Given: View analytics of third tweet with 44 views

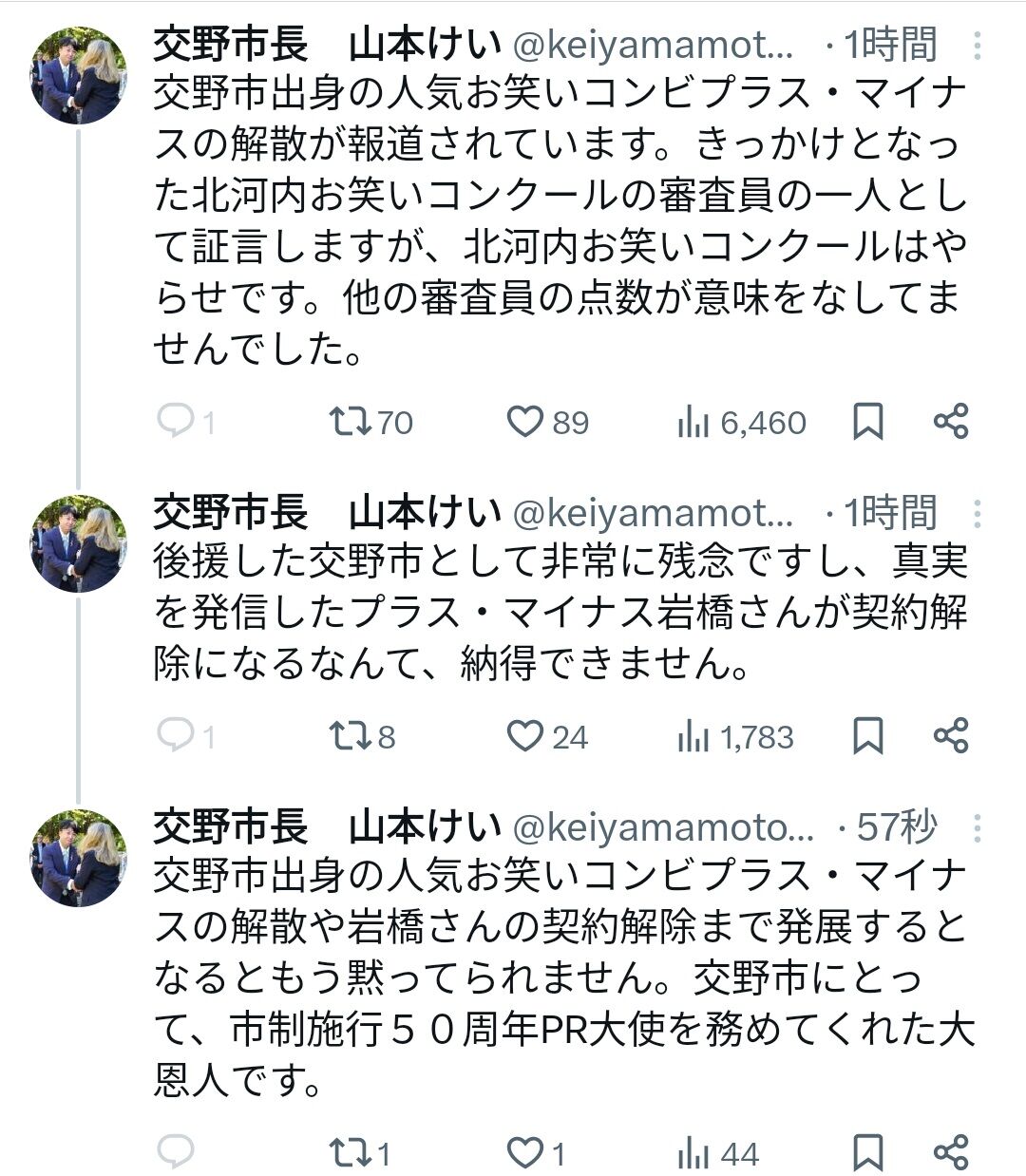Looking at the screenshot, I should [693, 1153].
